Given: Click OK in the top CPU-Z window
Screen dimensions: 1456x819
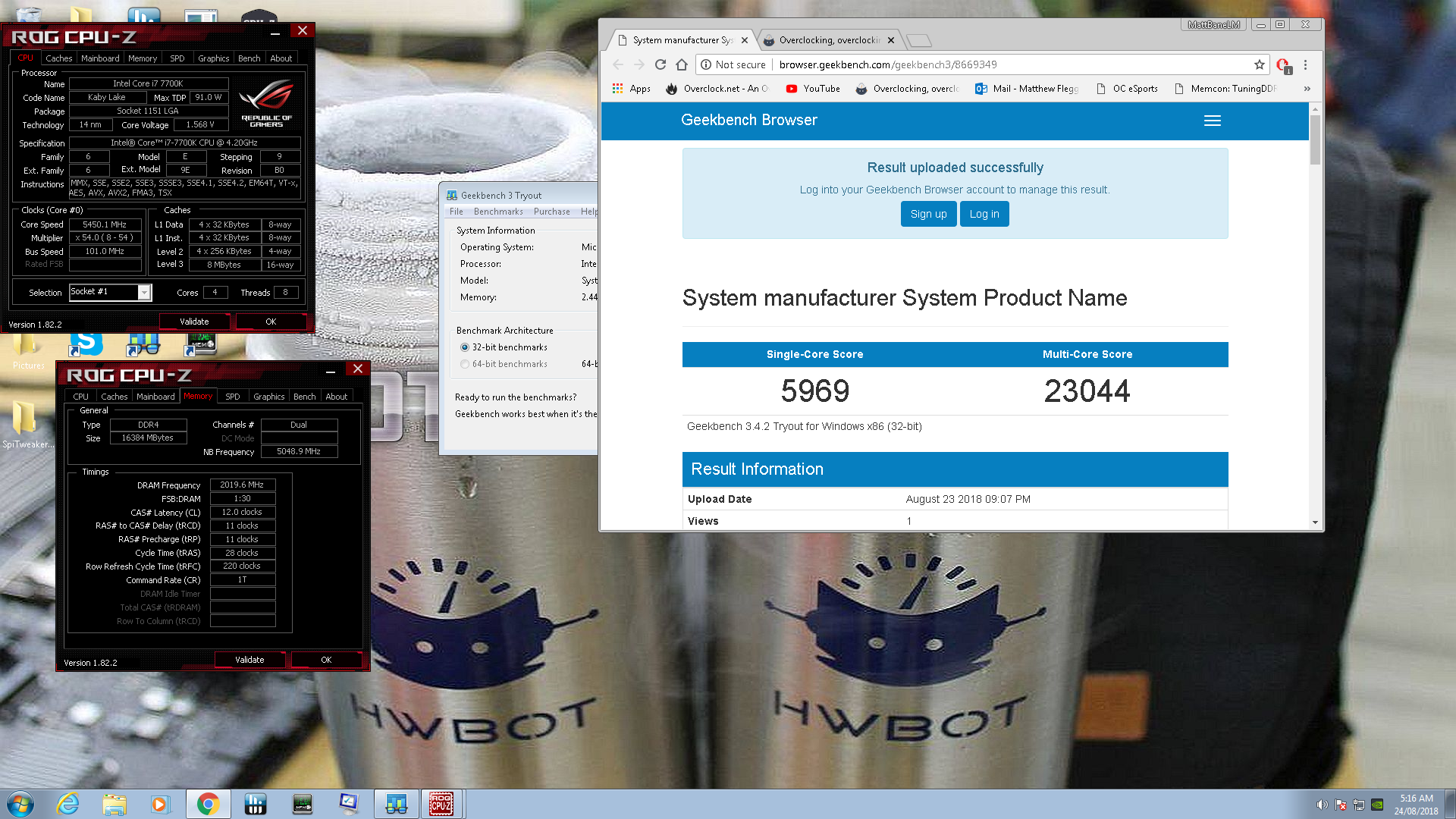Looking at the screenshot, I should pos(271,322).
